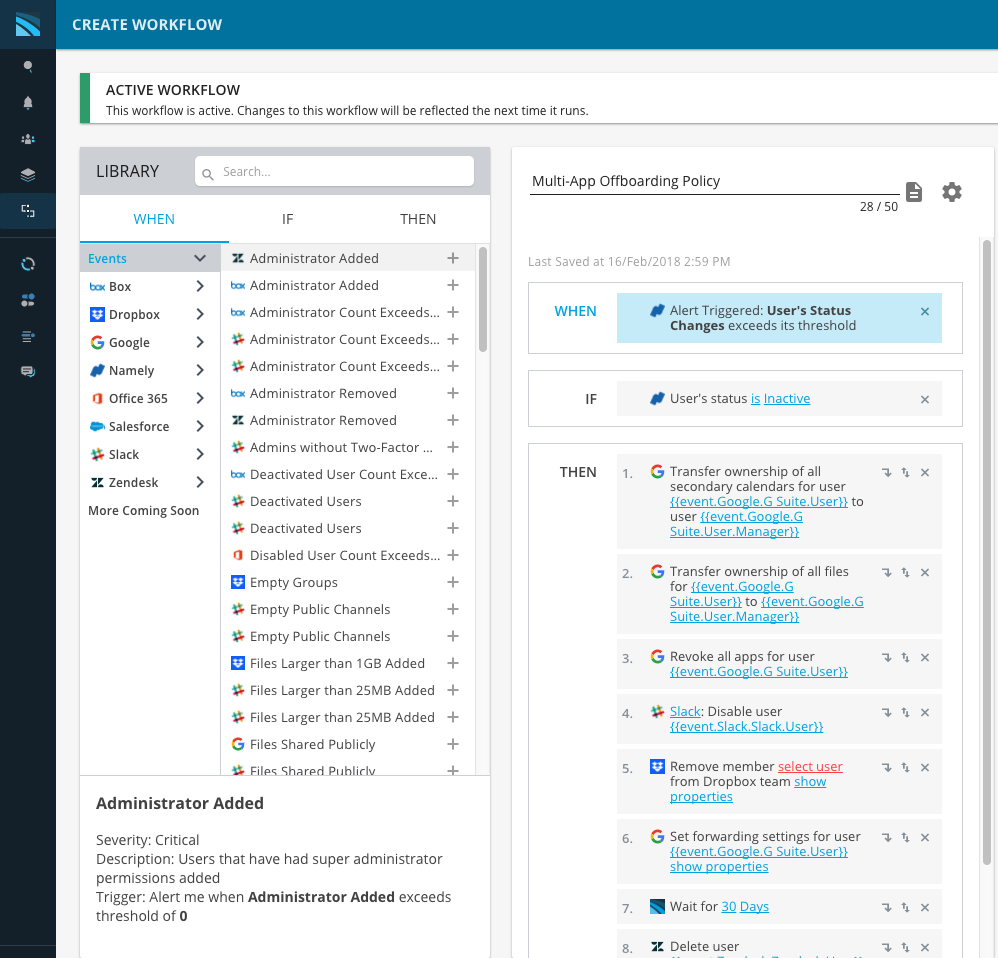Click the circular sync sidebar icon
Image resolution: width=998 pixels, height=958 pixels.
(x=28, y=264)
